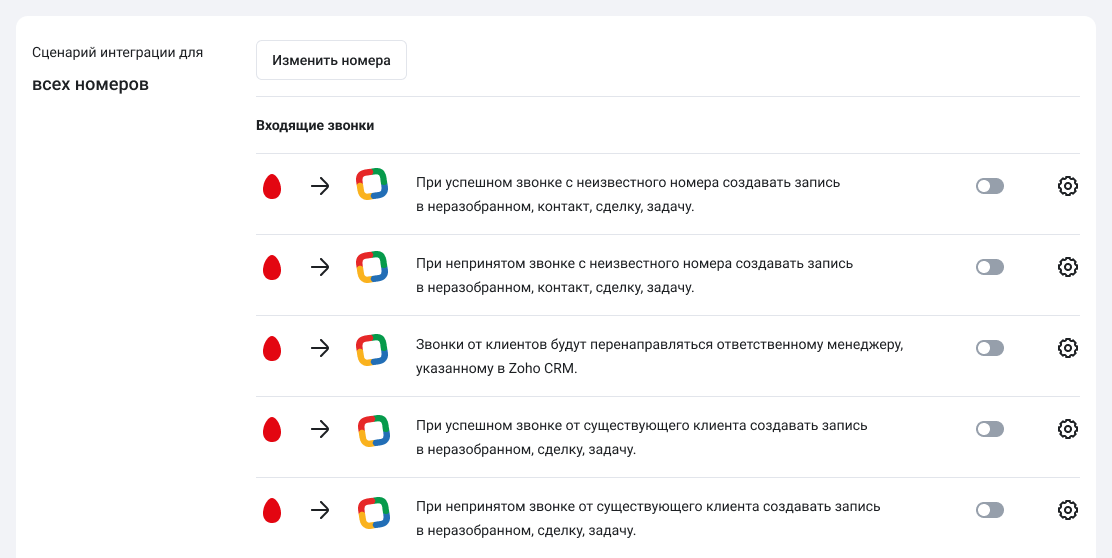
Task: Turn on forwarding to responsible manager toggle
Action: (x=989, y=348)
